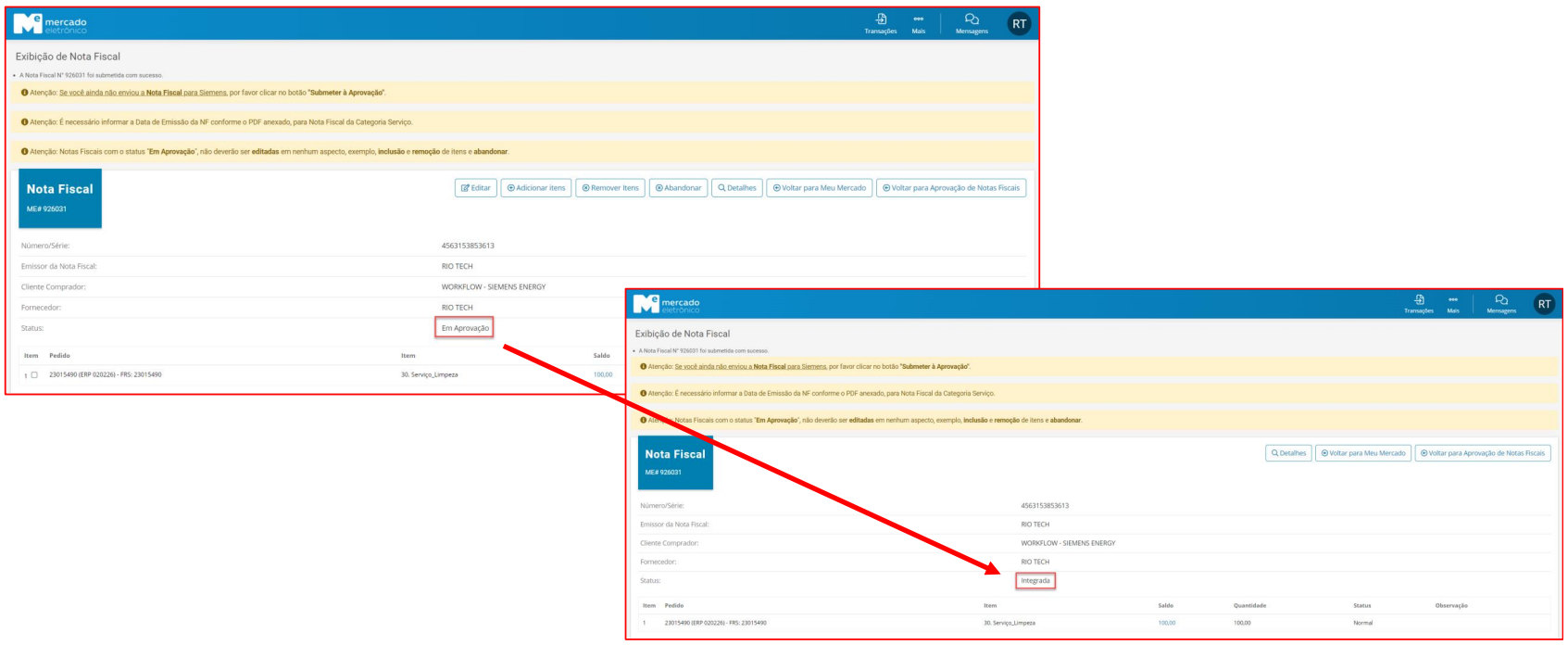Open Mensagens in the Integrada window header

pos(1501,305)
